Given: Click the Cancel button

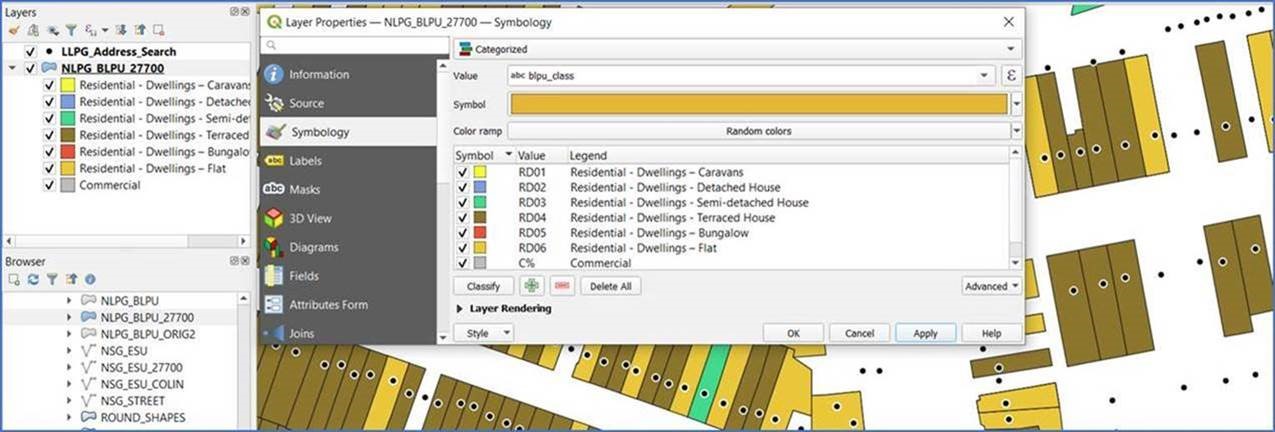Looking at the screenshot, I should pos(859,333).
